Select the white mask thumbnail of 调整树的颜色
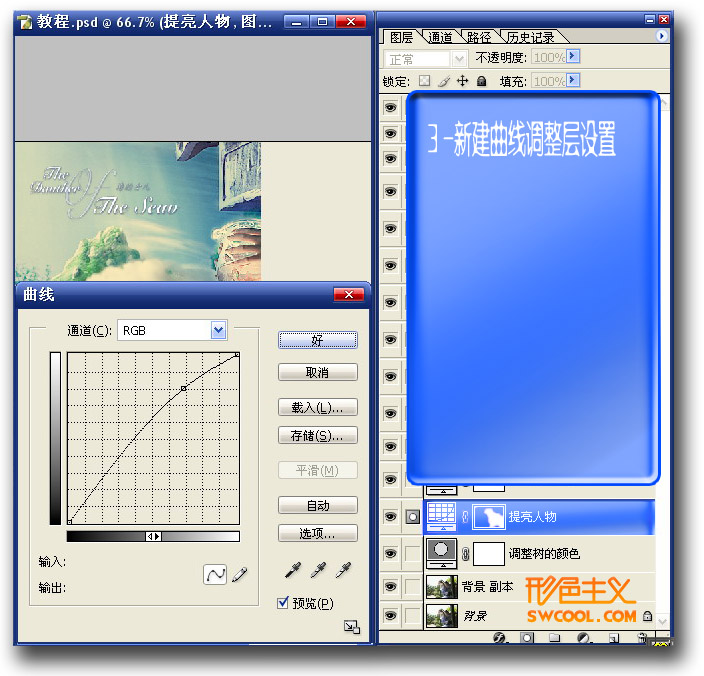 click(x=488, y=554)
